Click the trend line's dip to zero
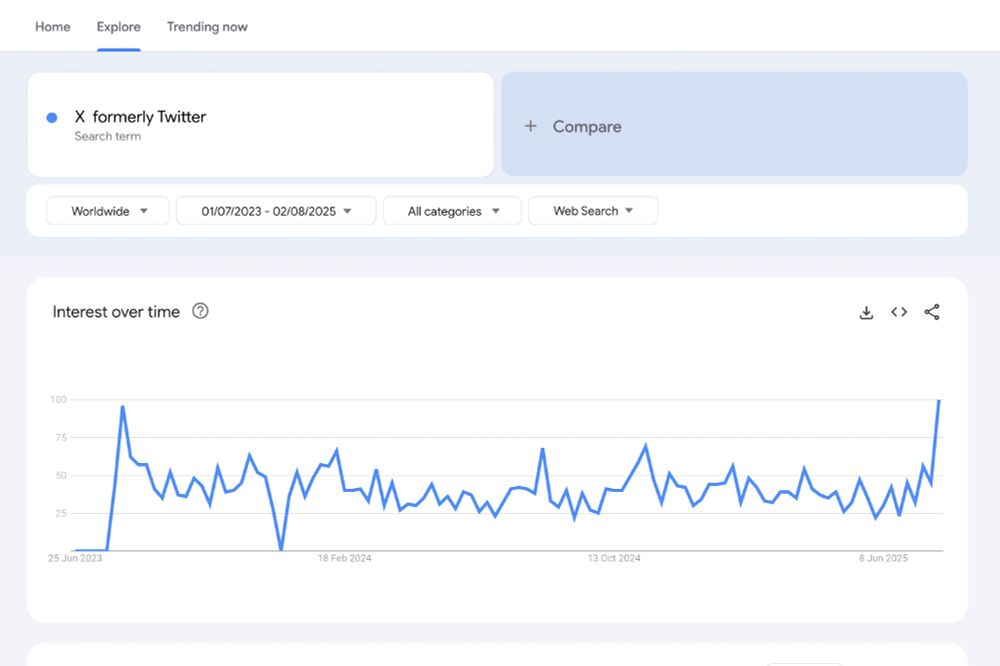This screenshot has width=1000, height=666. [x=281, y=549]
